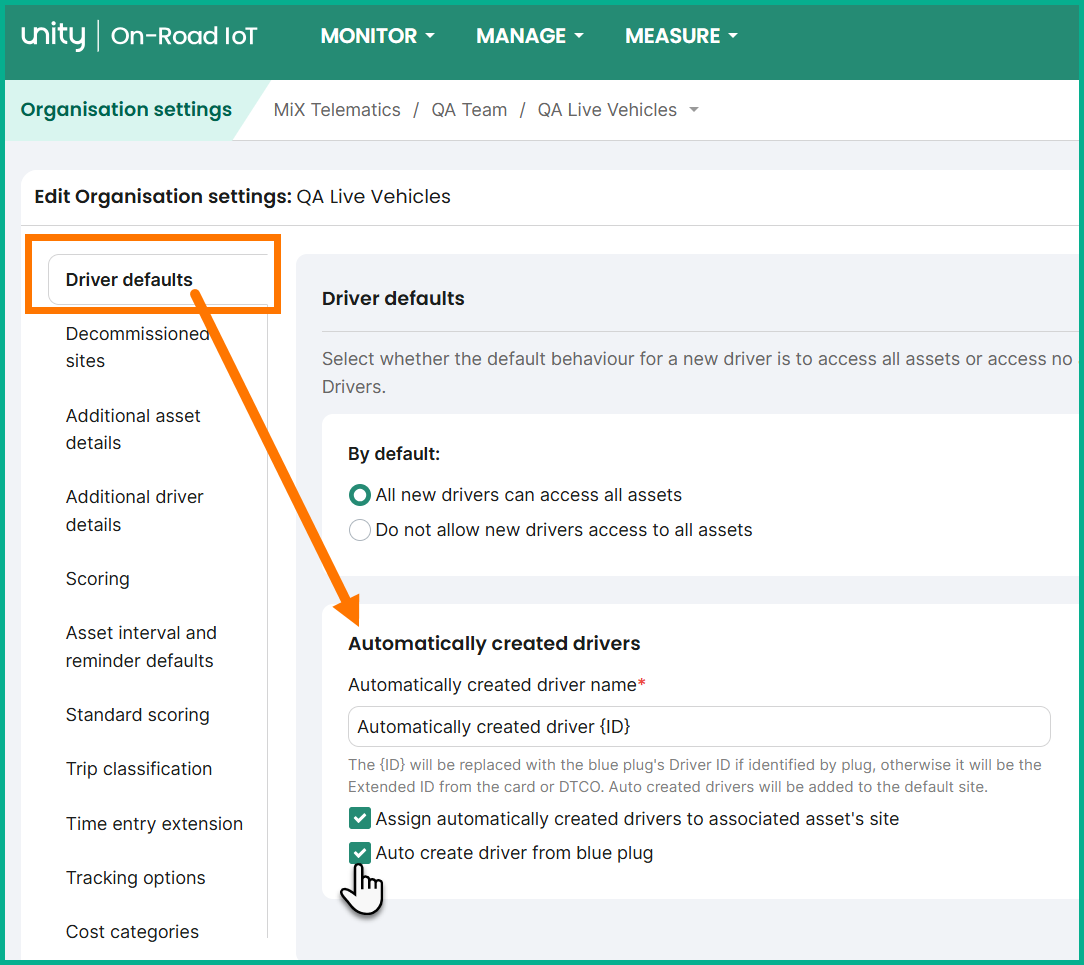Open Trip classification settings
The image size is (1084, 965).
[x=139, y=769]
